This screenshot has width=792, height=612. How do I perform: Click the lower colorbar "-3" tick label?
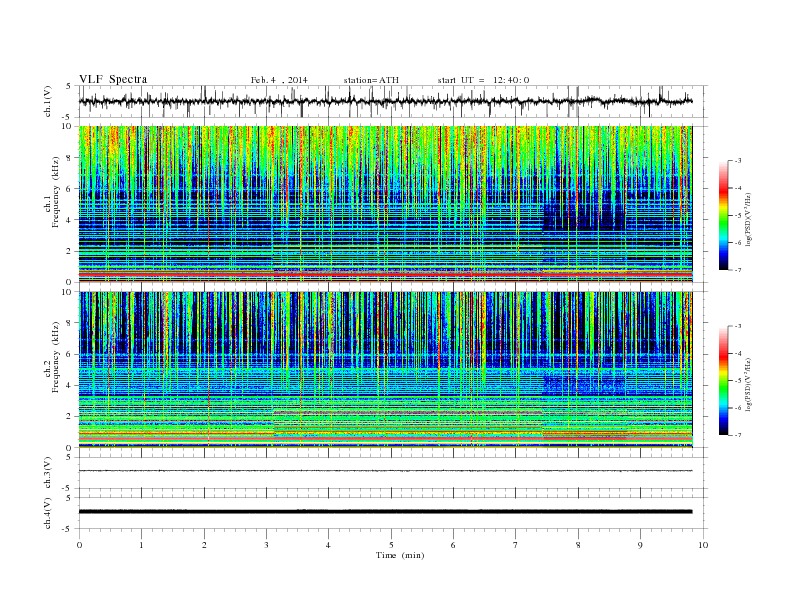738,326
